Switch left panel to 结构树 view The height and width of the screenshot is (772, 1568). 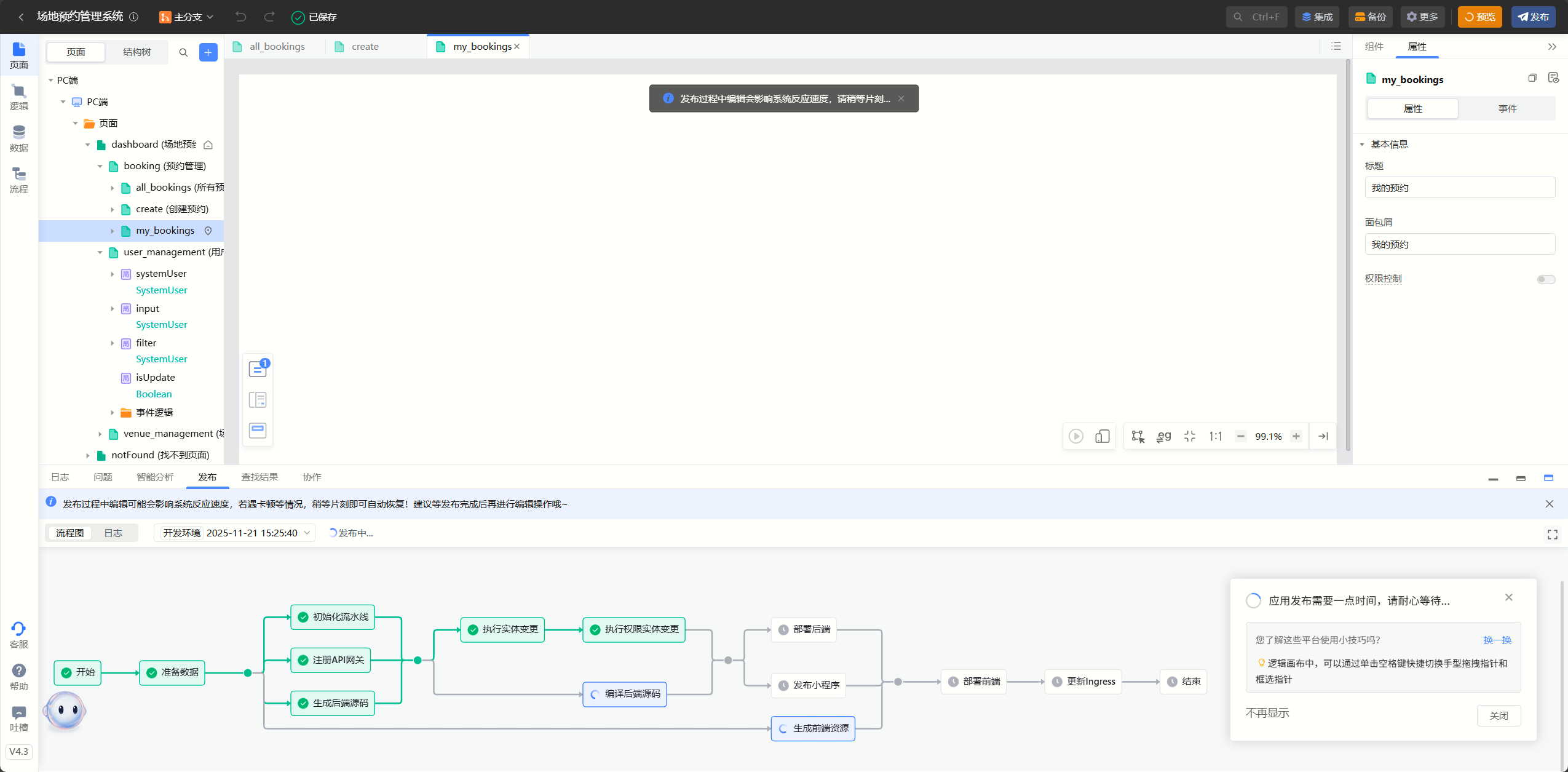coord(137,52)
